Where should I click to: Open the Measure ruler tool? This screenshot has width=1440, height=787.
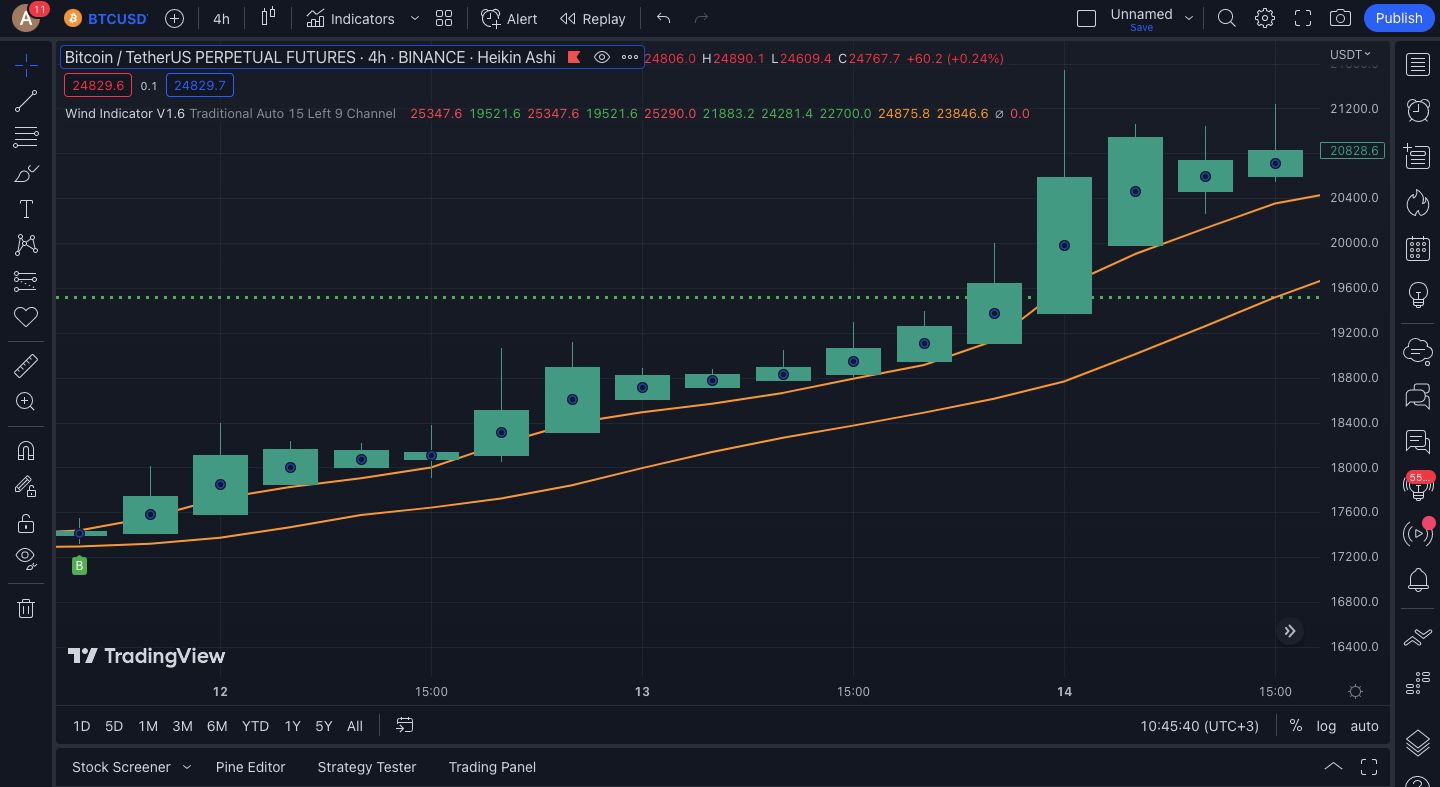point(26,366)
